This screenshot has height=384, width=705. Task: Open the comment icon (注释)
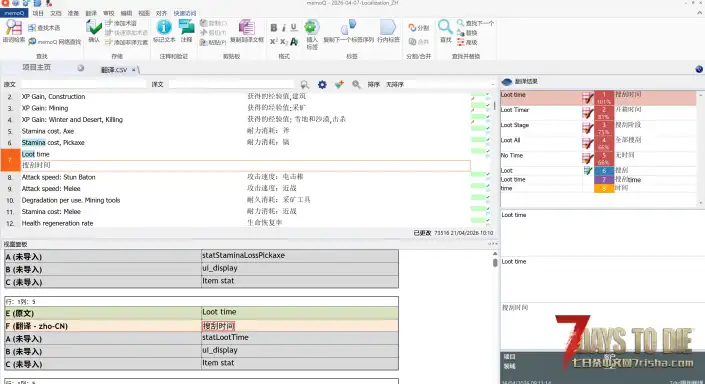click(186, 27)
